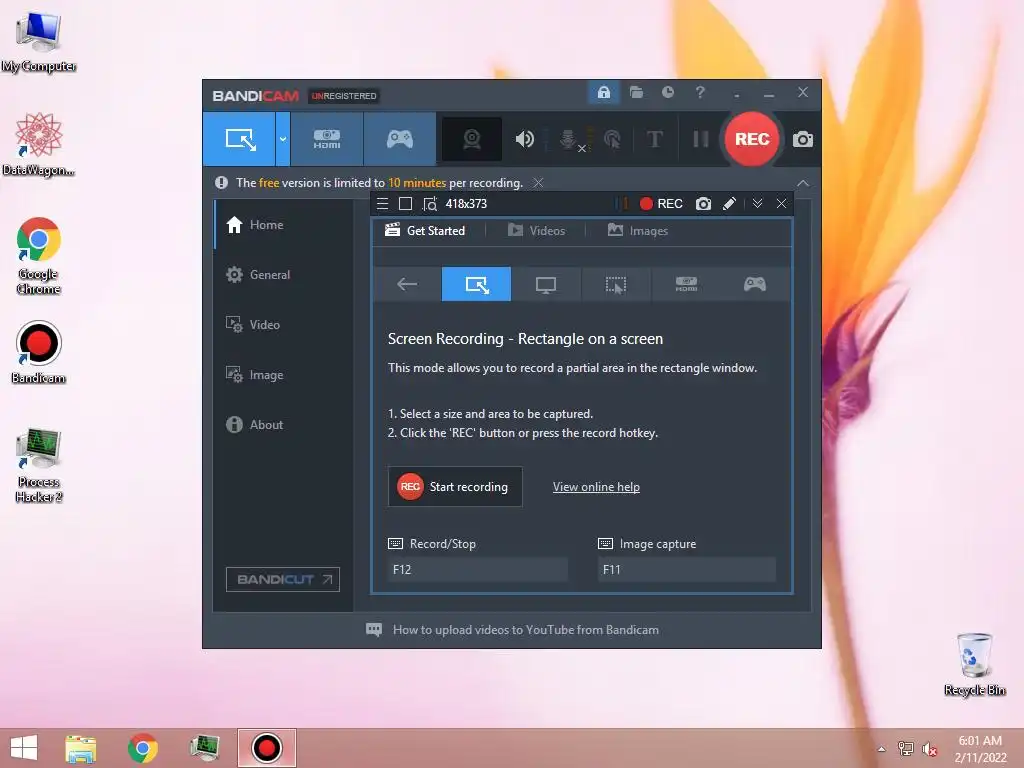The image size is (1024, 768).
Task: Collapse the panel with the up chevron
Action: (803, 184)
